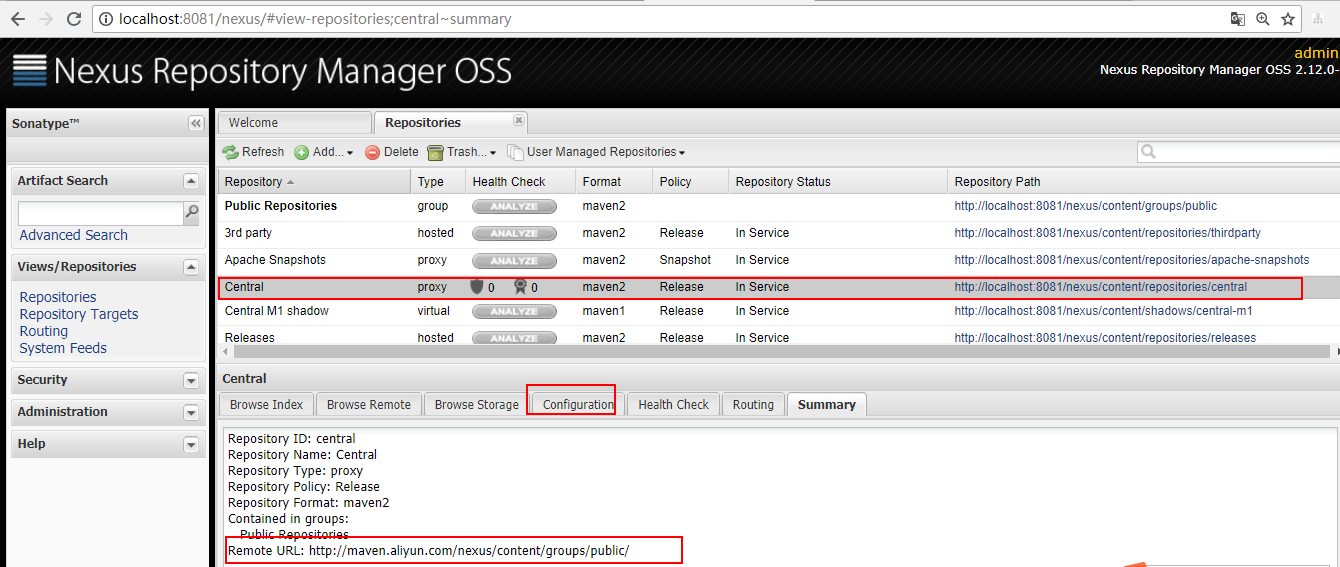Click the translate page icon
This screenshot has height=567, width=1340.
[x=1238, y=19]
